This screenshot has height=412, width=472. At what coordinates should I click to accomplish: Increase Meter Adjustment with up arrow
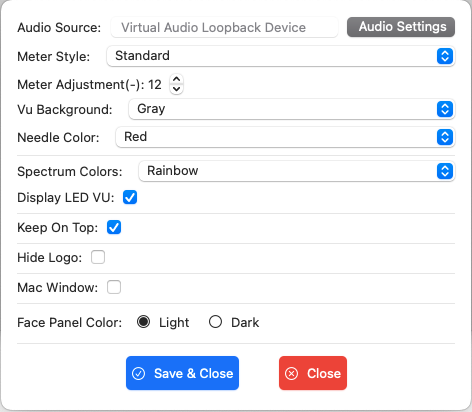pos(176,80)
